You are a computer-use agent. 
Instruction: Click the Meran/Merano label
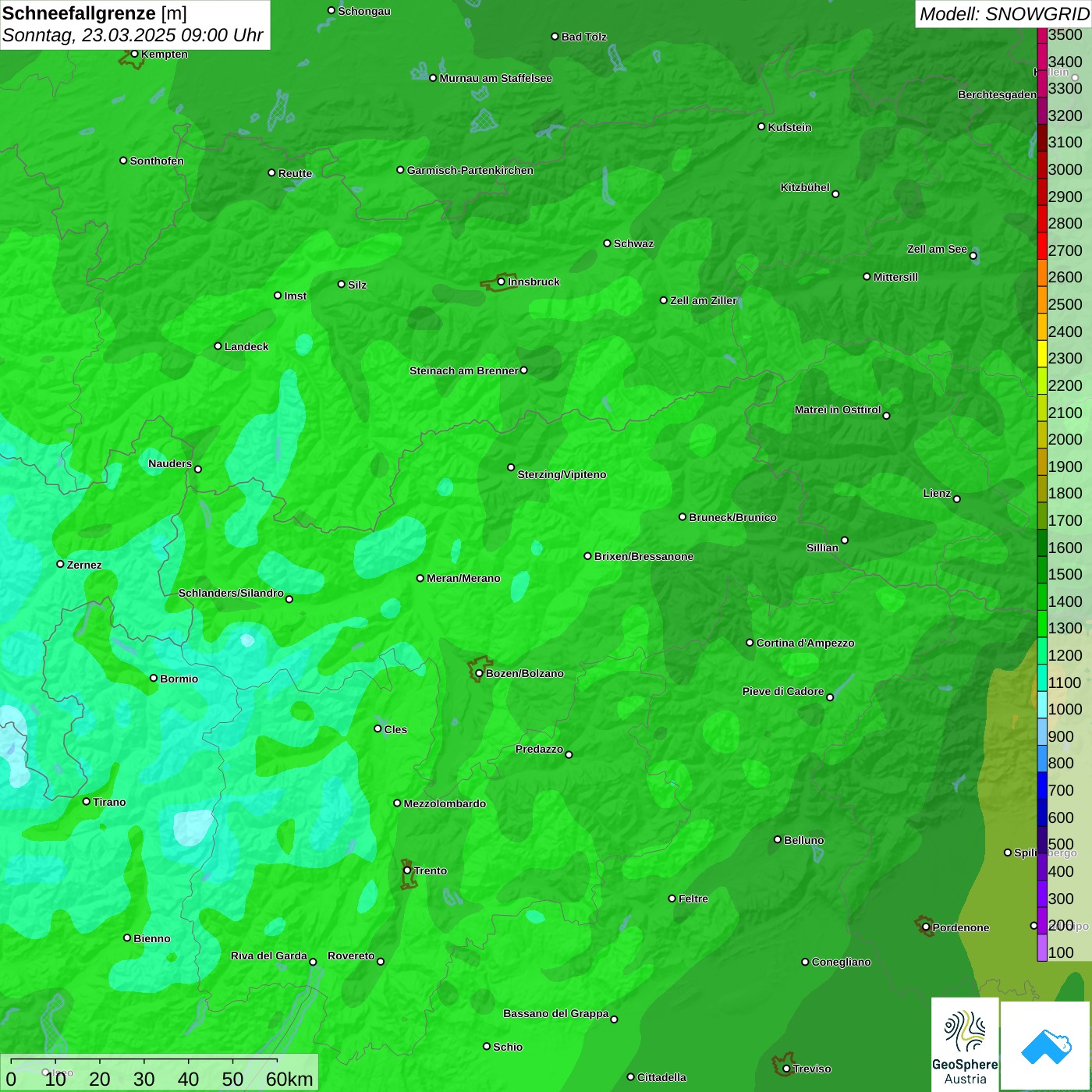coord(463,578)
